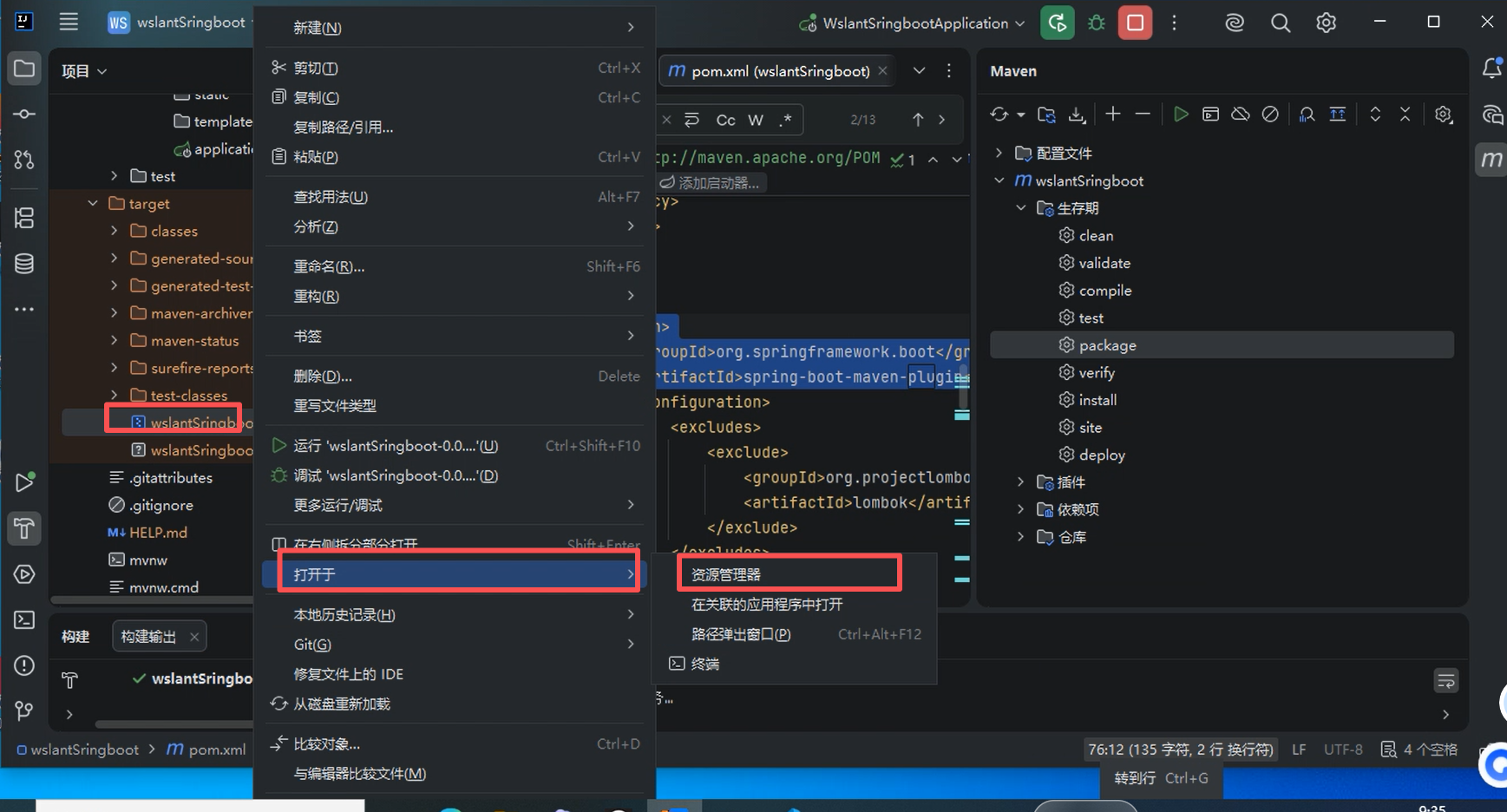Viewport: 1507px width, 812px height.
Task: Open Maven settings gear in toolbar
Action: 1444,115
